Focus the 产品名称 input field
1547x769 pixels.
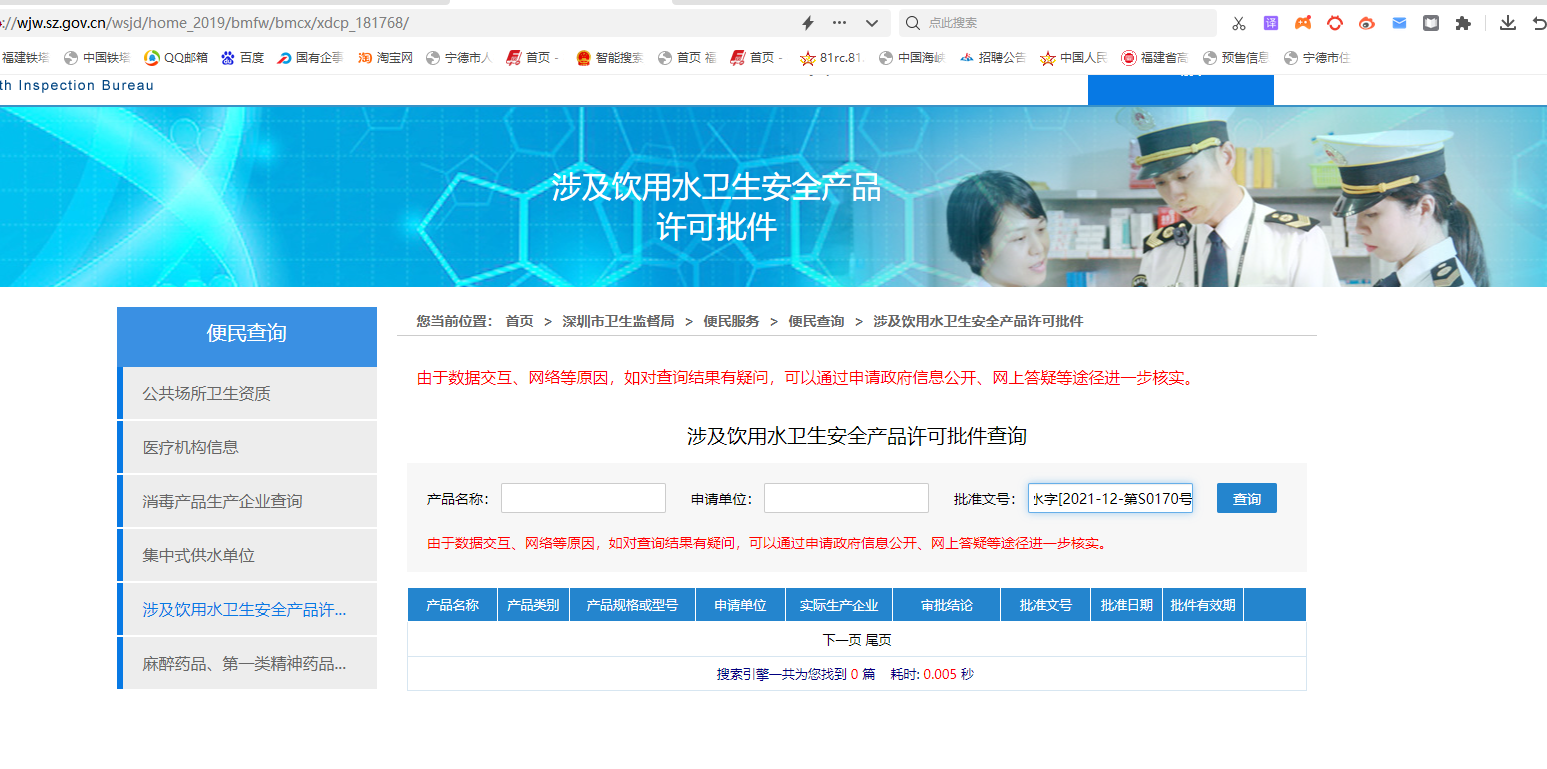point(583,498)
